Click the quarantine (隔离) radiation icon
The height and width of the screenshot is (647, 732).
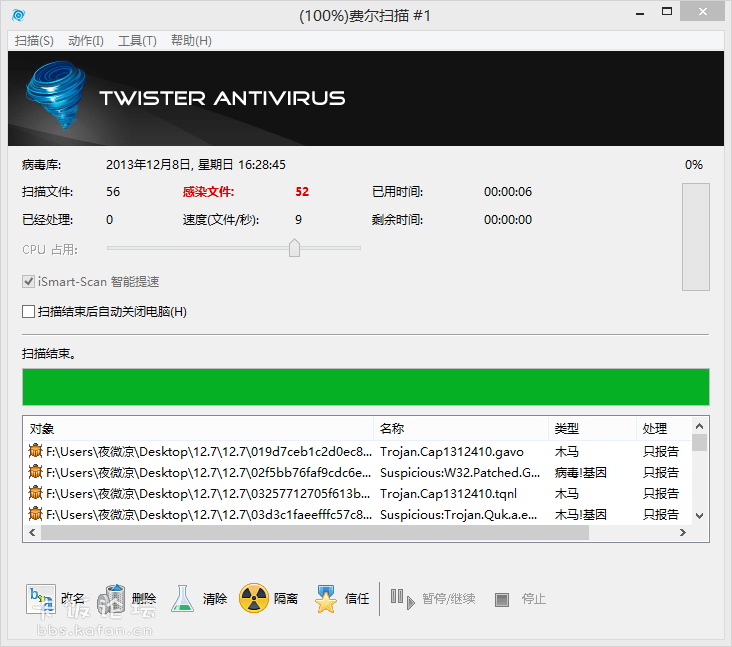click(254, 598)
